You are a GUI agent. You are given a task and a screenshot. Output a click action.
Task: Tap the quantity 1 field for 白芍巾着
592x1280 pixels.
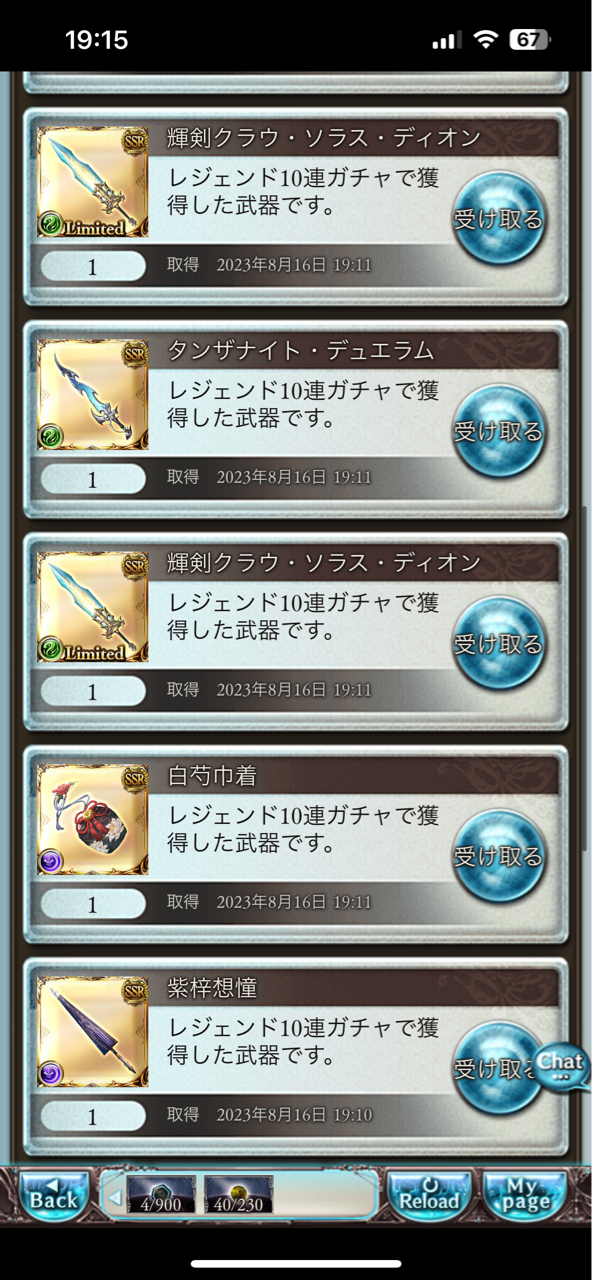(x=93, y=904)
